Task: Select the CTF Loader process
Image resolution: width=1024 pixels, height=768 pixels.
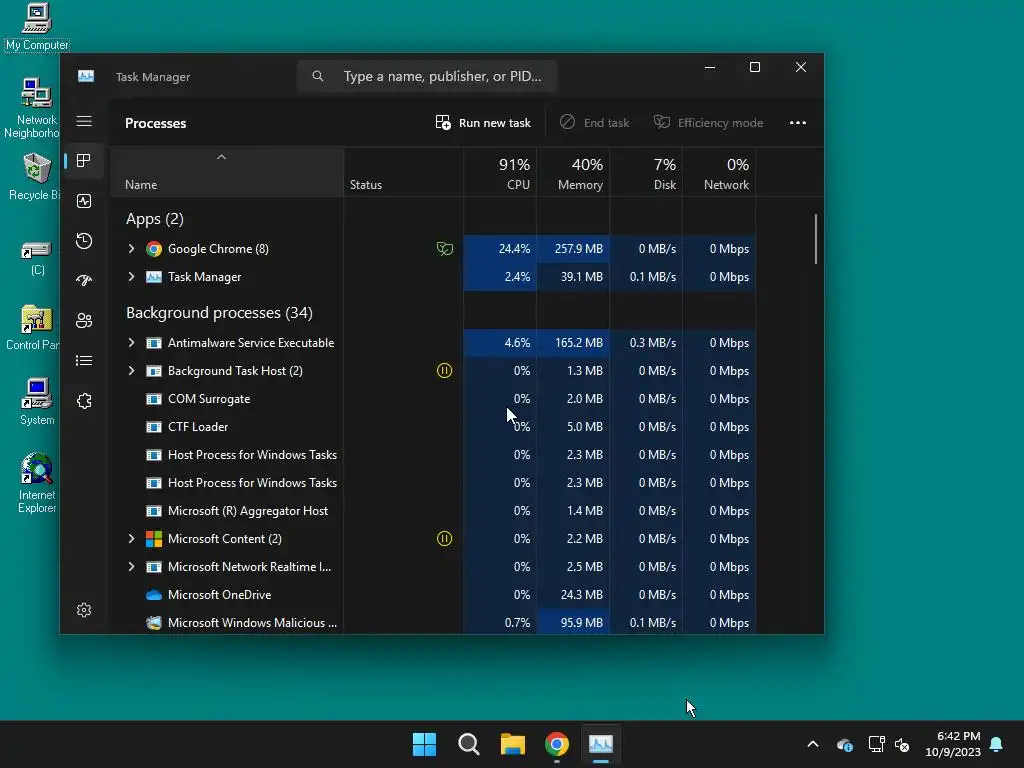Action: coord(433,427)
